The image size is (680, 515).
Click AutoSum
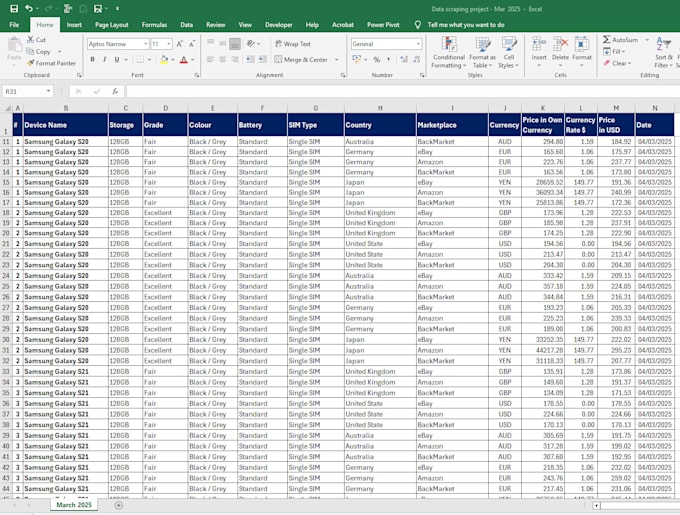[620, 39]
